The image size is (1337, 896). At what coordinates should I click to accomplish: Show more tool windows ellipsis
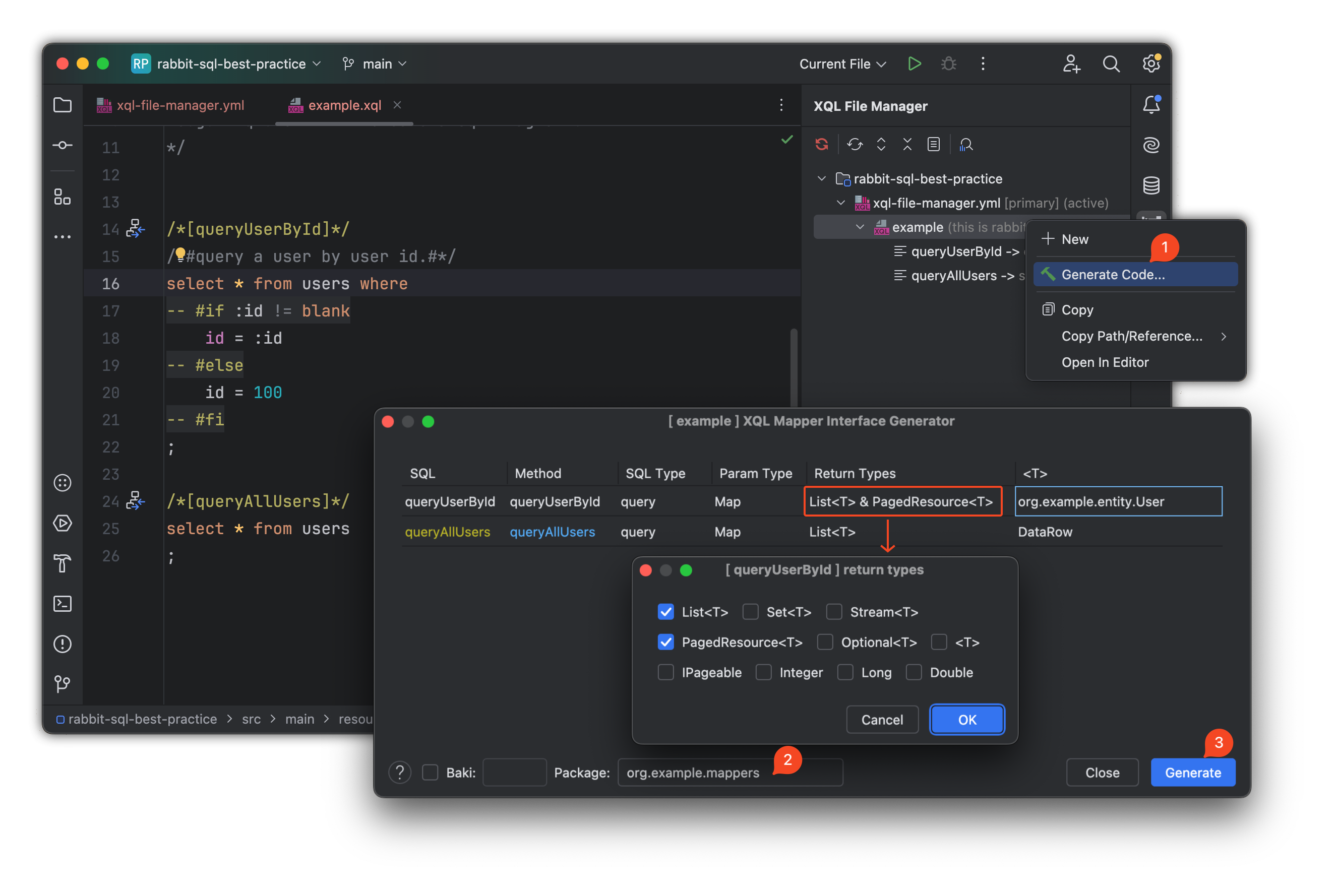click(x=63, y=236)
